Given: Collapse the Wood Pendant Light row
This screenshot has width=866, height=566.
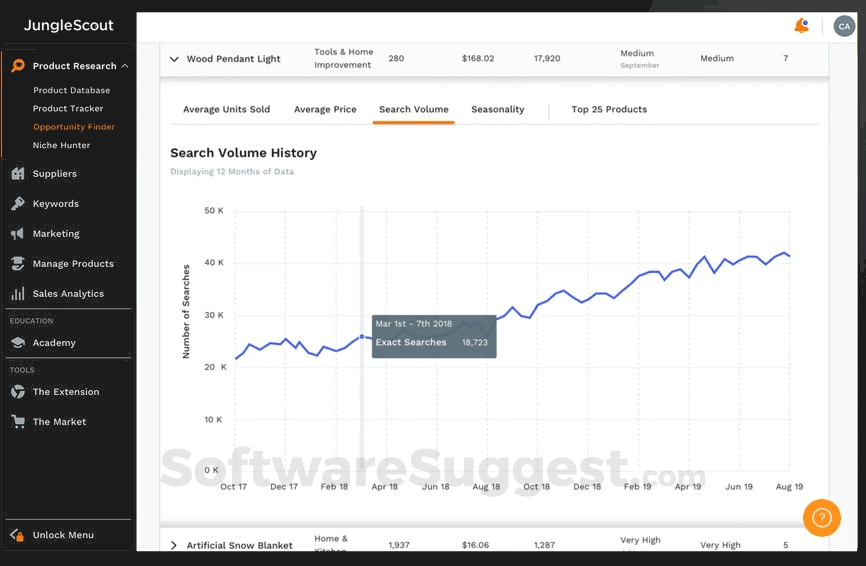Looking at the screenshot, I should pyautogui.click(x=174, y=59).
